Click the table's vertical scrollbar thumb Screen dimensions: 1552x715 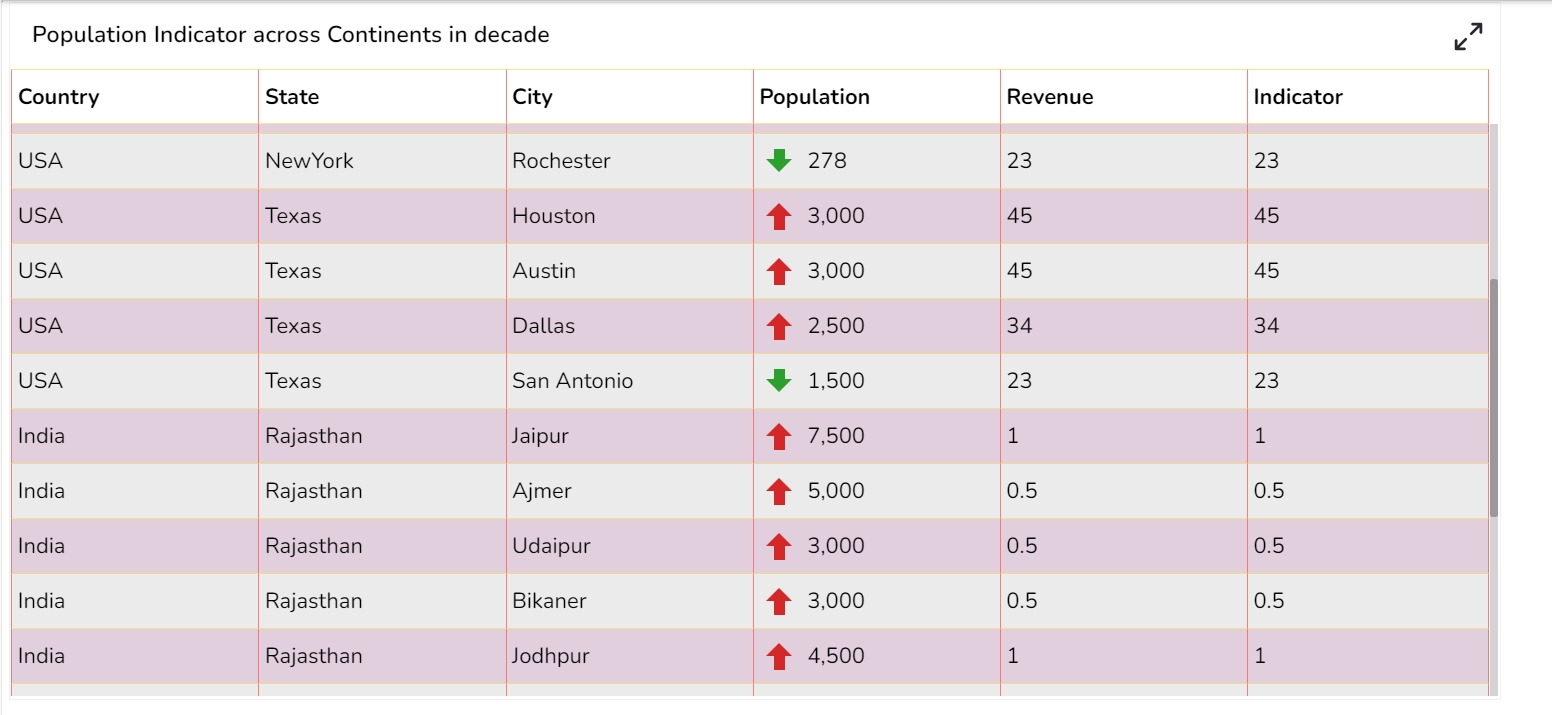pos(1494,398)
